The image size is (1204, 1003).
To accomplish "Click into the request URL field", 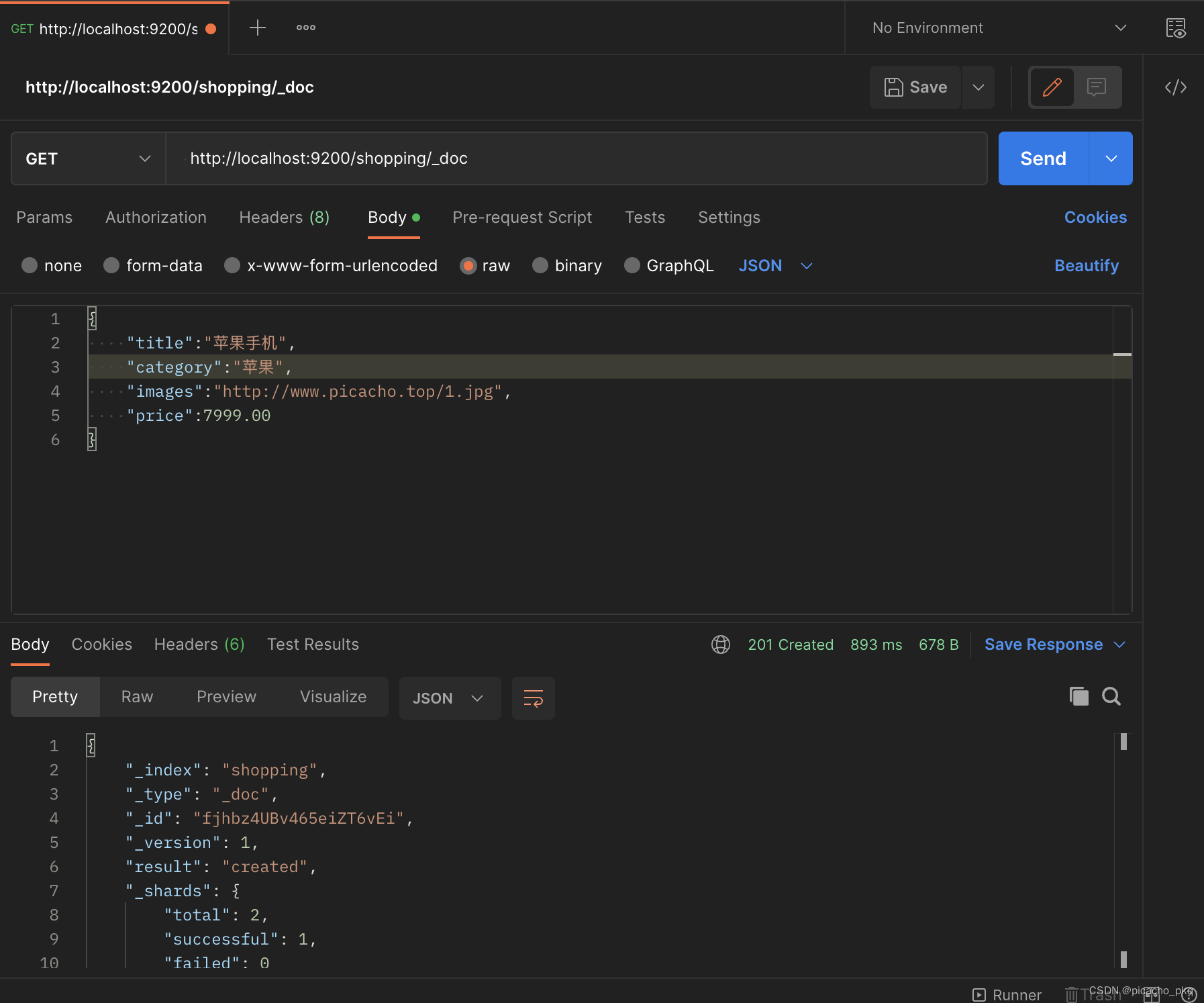I will 577,158.
